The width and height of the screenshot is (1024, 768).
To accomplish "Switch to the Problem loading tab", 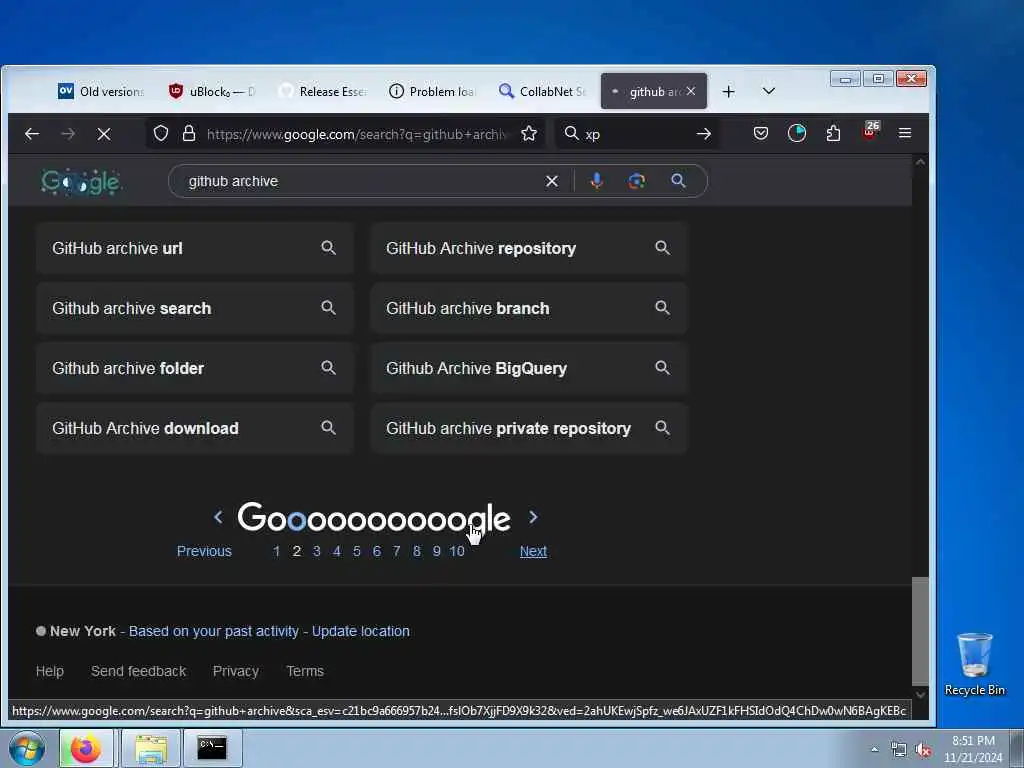I will pos(432,91).
